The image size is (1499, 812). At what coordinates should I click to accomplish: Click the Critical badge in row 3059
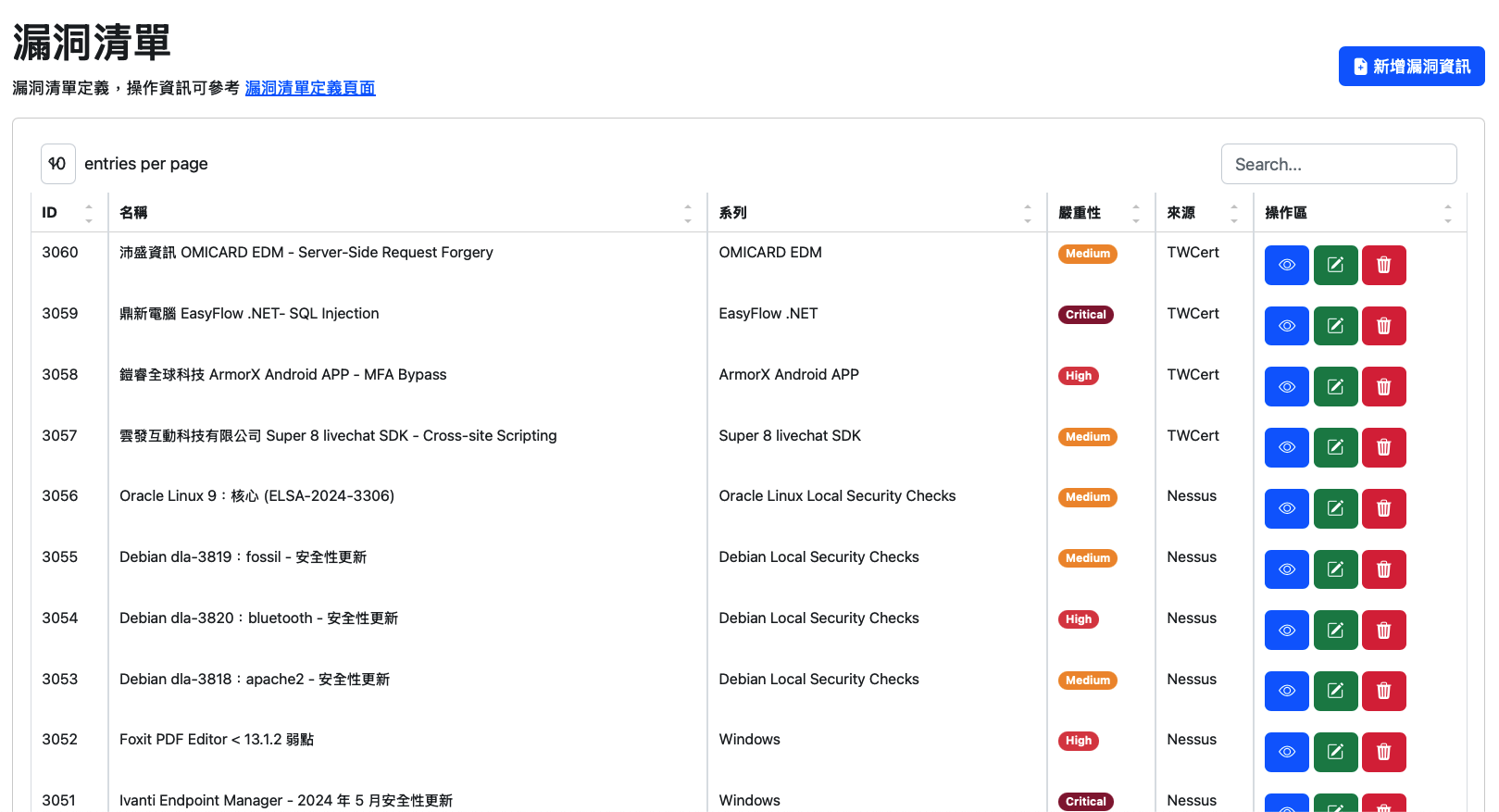pos(1085,315)
